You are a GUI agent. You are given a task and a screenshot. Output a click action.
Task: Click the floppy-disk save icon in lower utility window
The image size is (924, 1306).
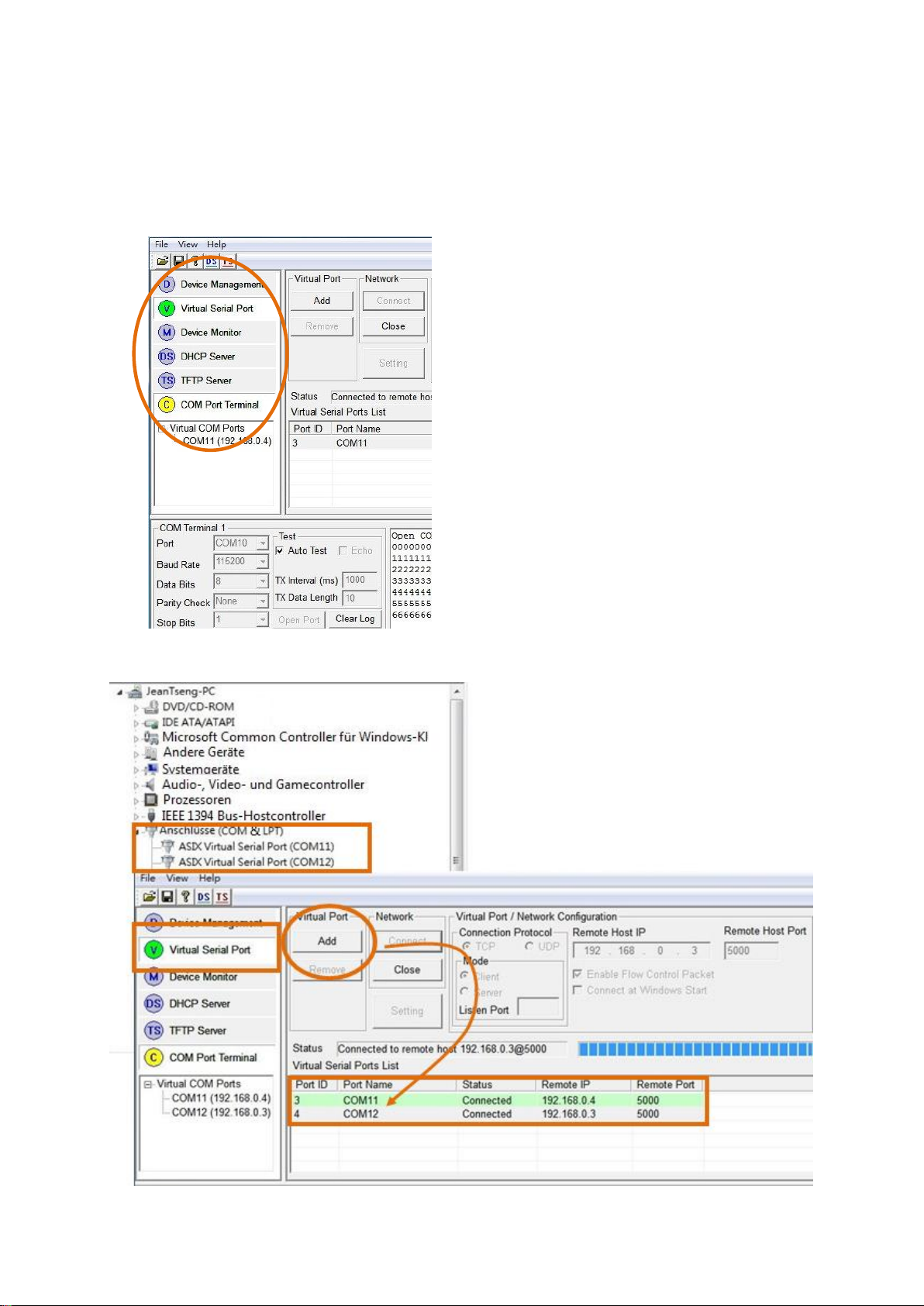pos(167,897)
